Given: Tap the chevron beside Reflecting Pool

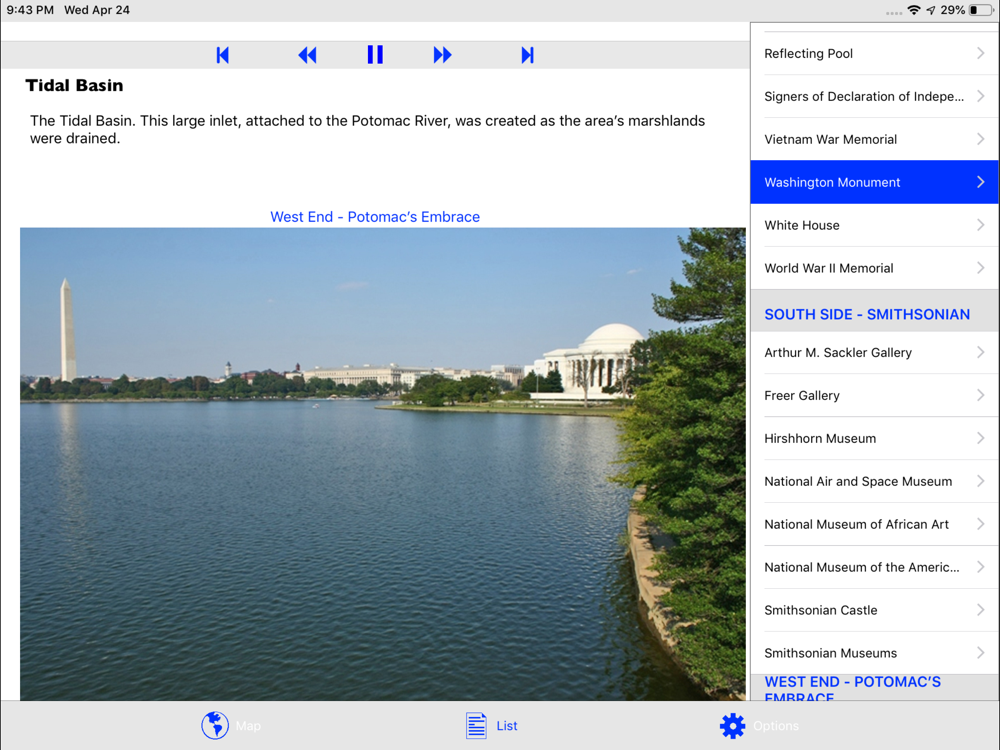Looking at the screenshot, I should 981,53.
